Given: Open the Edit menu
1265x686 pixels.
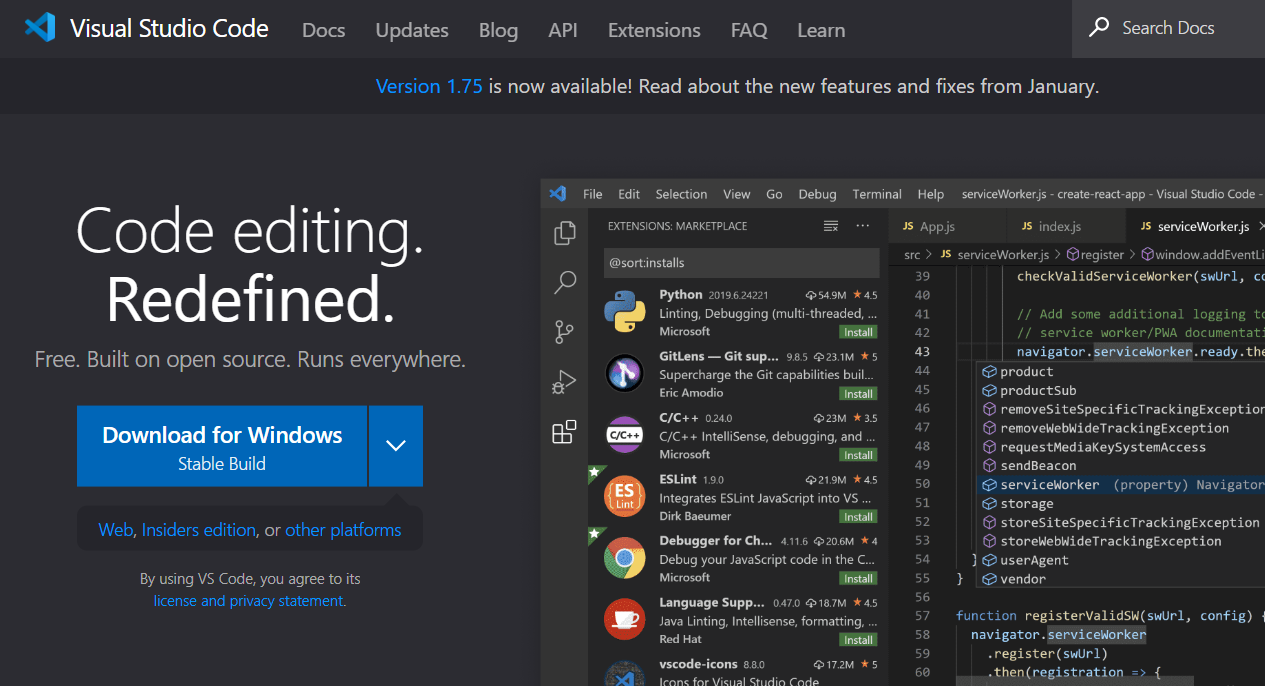Looking at the screenshot, I should [629, 194].
